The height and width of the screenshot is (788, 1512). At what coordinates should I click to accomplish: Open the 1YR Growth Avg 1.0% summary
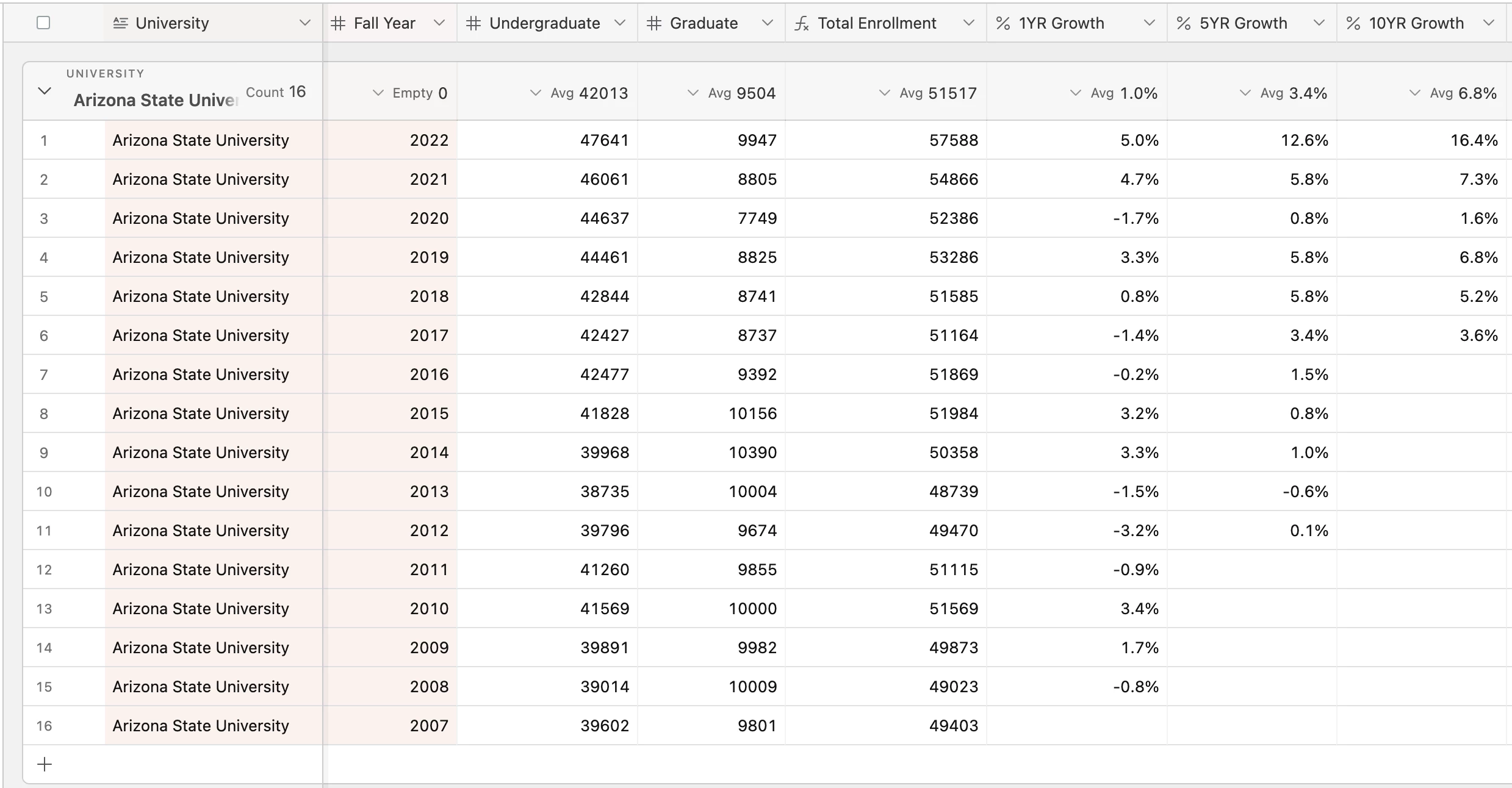1114,93
